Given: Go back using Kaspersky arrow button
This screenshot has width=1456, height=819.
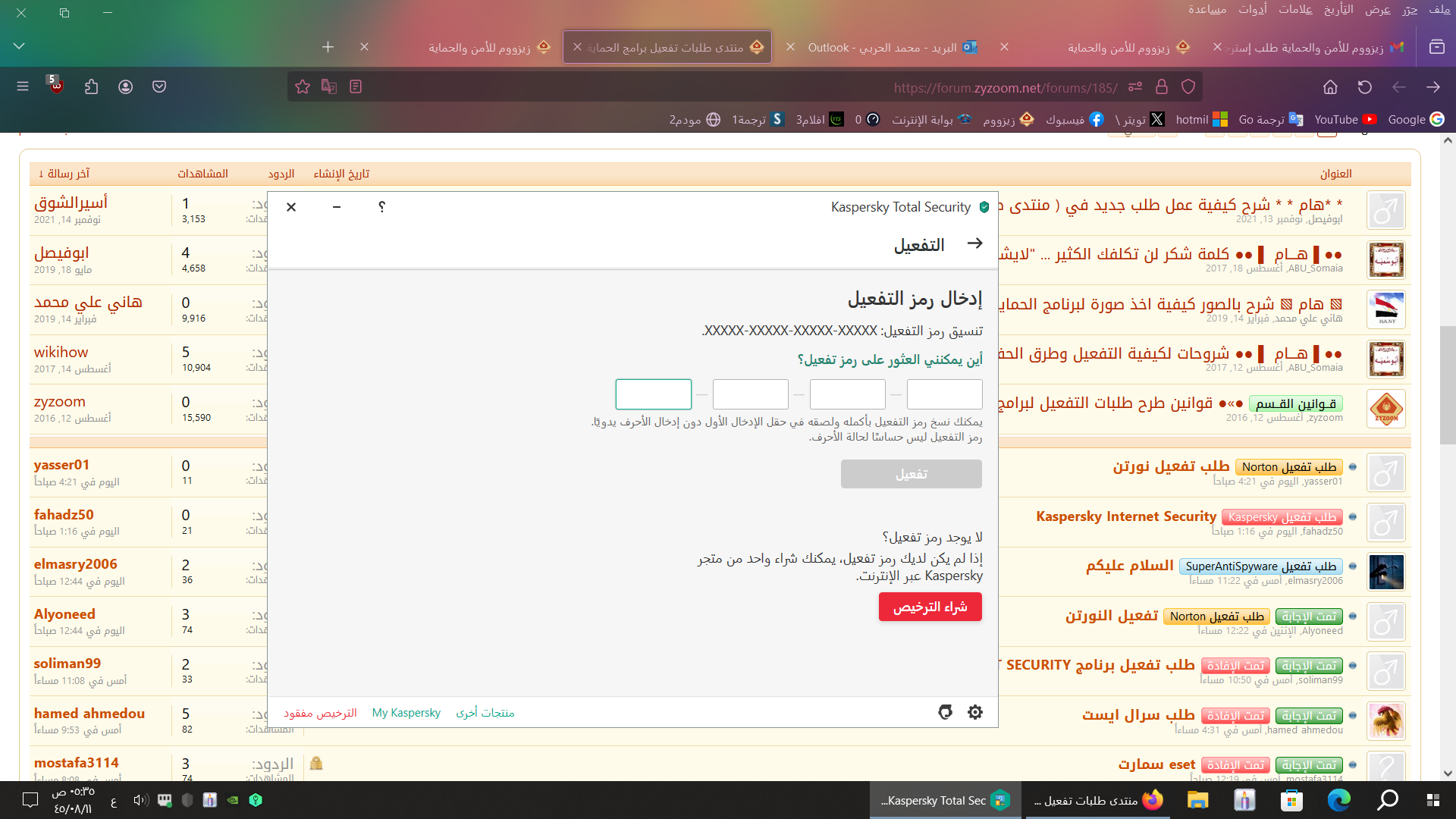Looking at the screenshot, I should click(975, 243).
